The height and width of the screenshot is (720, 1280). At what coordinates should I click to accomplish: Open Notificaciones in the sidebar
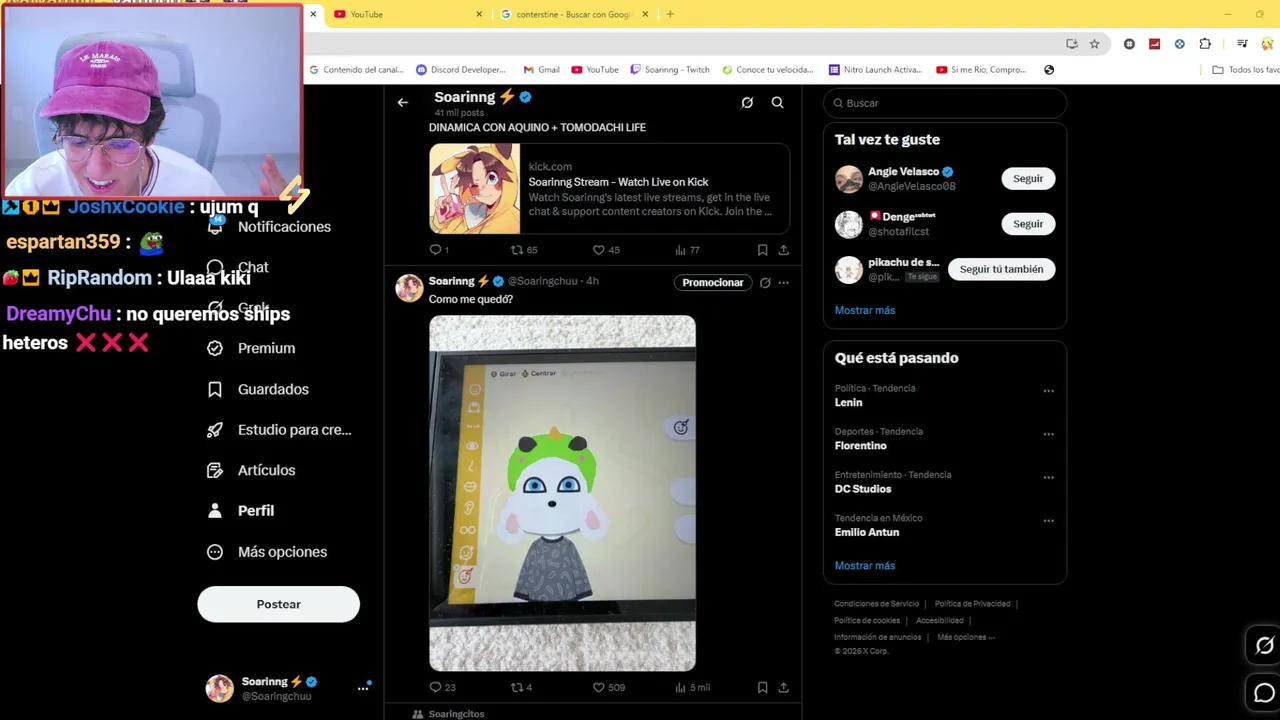(269, 227)
